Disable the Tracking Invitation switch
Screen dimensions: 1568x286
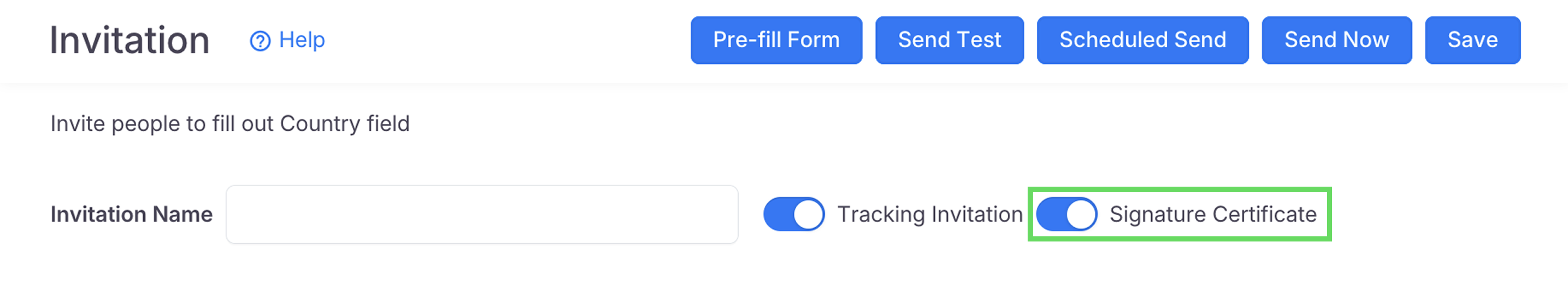pyautogui.click(x=794, y=215)
